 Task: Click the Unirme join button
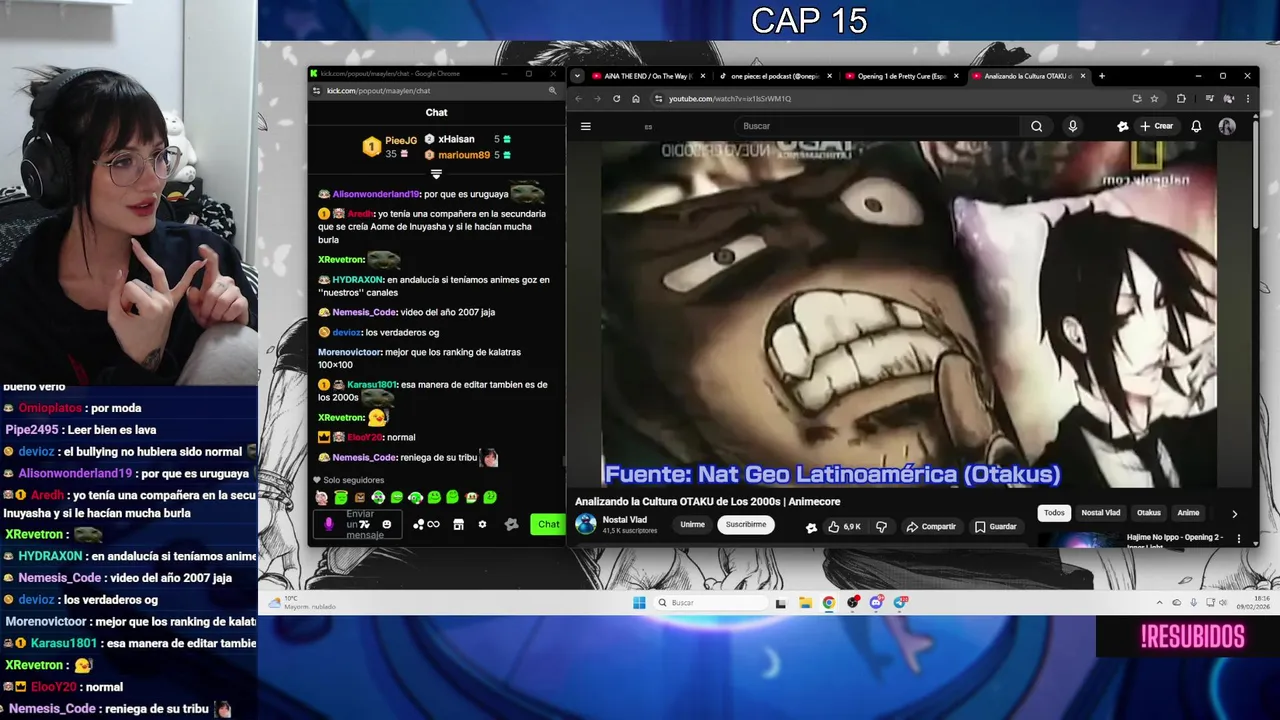click(x=692, y=524)
